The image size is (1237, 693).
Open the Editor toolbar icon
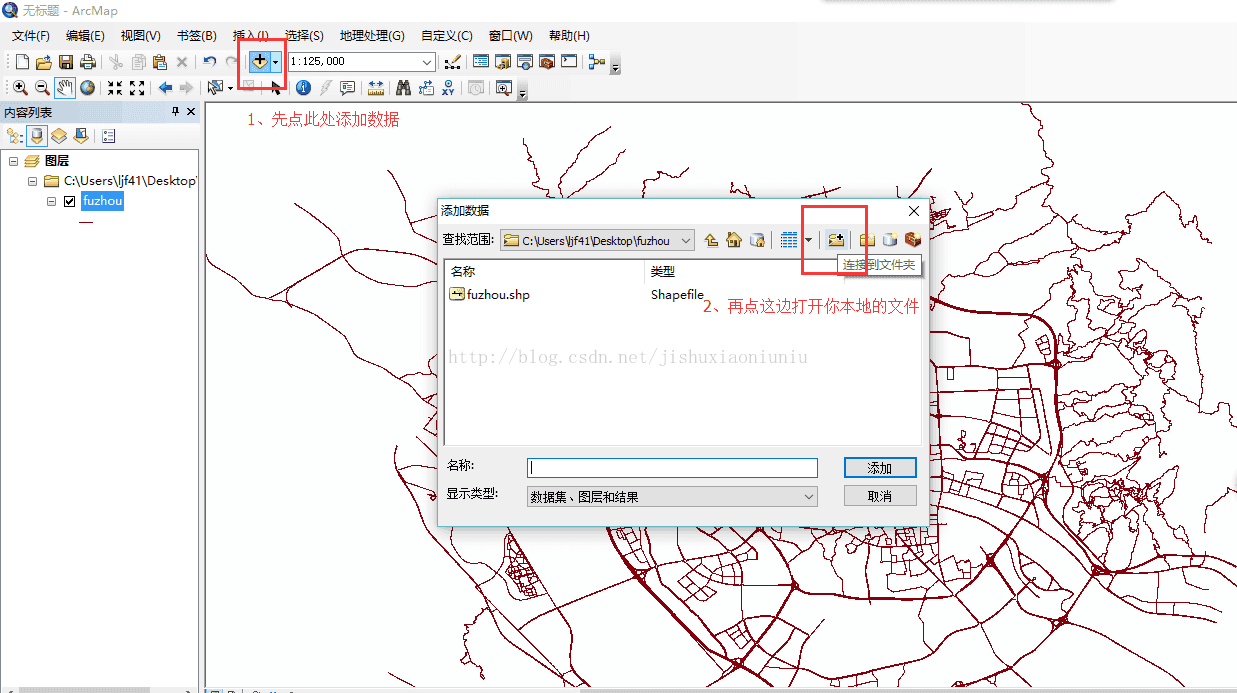[x=453, y=62]
